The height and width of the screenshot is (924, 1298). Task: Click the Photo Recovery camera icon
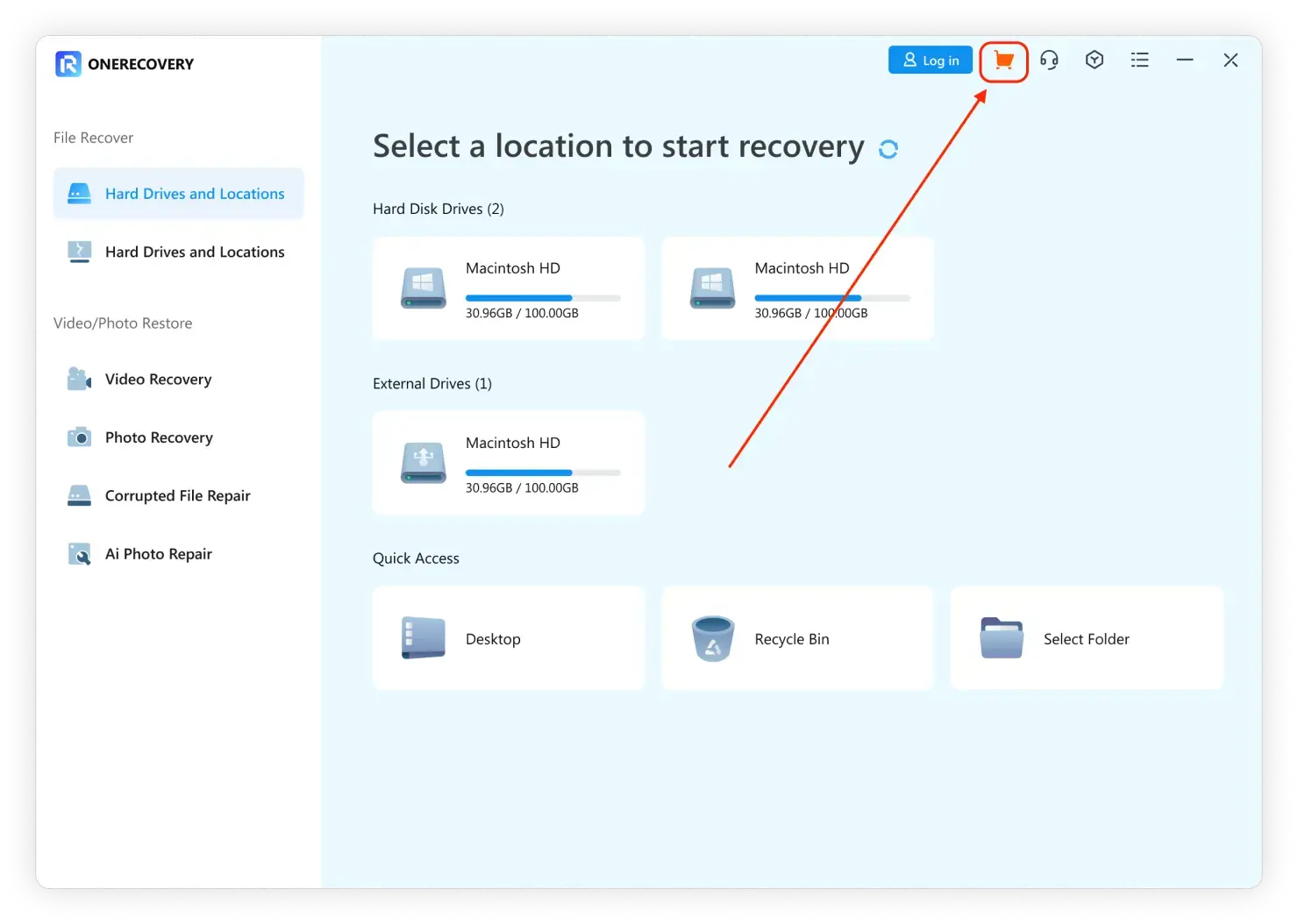coord(79,437)
